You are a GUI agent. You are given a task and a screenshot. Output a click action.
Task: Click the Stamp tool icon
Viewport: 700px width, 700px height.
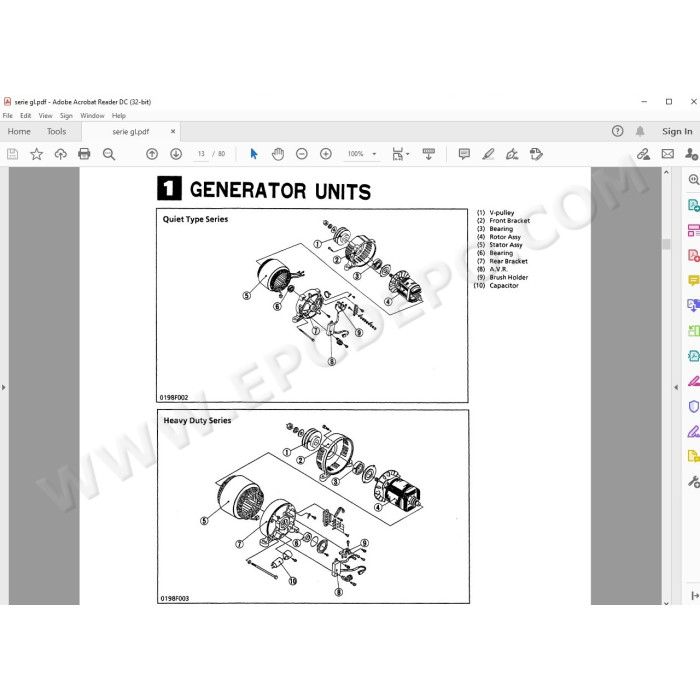coord(536,154)
